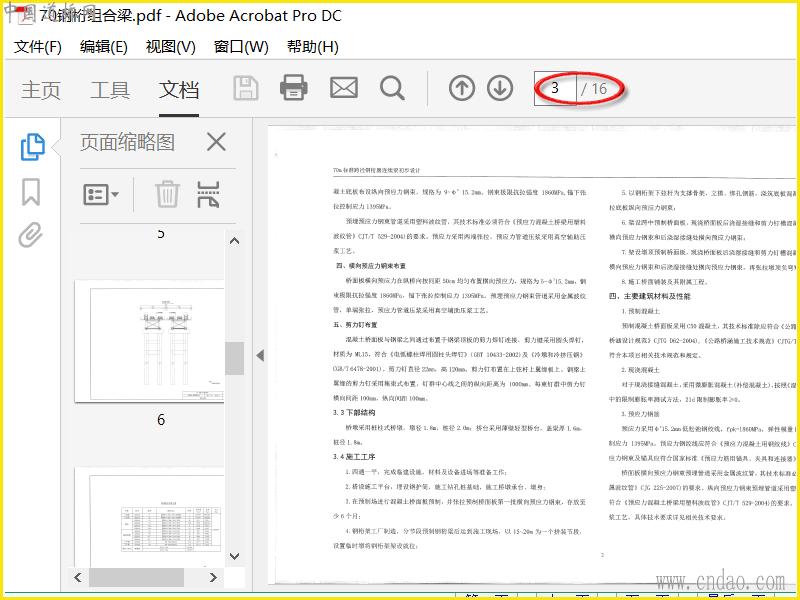Switch to the 主页 tab
Image resolution: width=800 pixels, height=600 pixels.
41,90
